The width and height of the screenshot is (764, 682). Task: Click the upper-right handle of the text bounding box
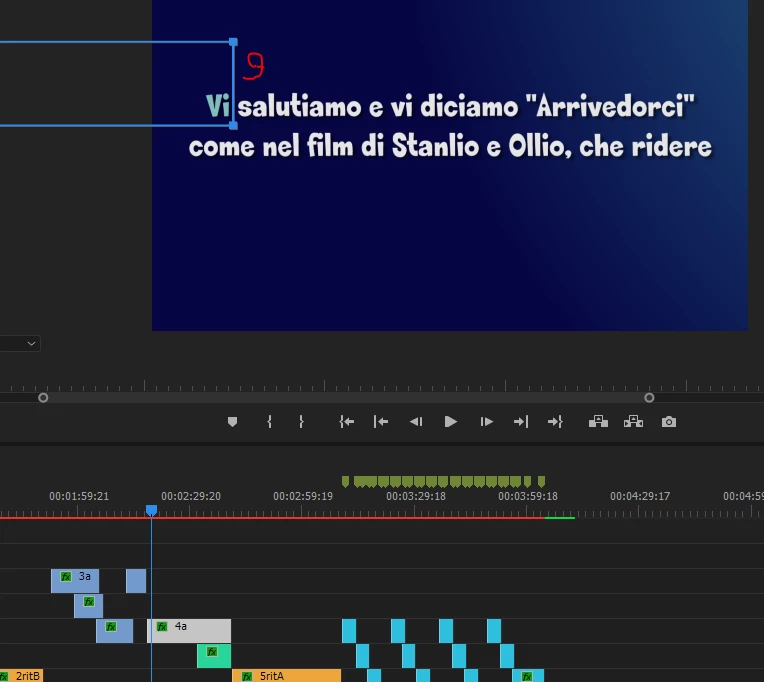pos(233,42)
